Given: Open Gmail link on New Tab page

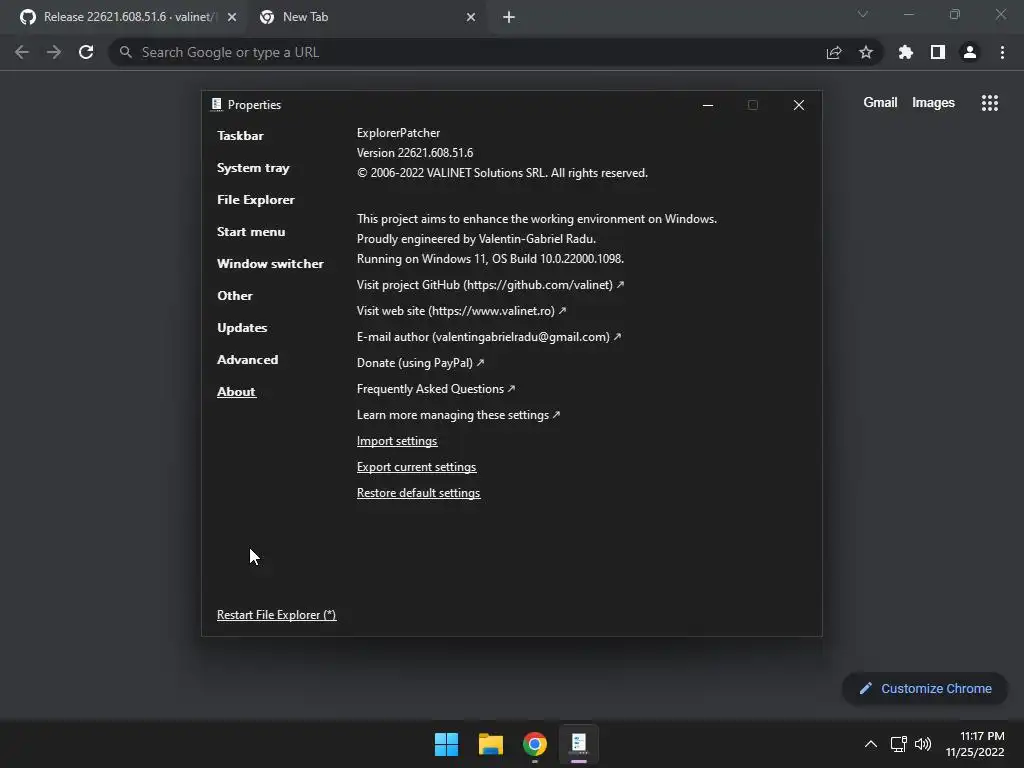Looking at the screenshot, I should point(880,103).
